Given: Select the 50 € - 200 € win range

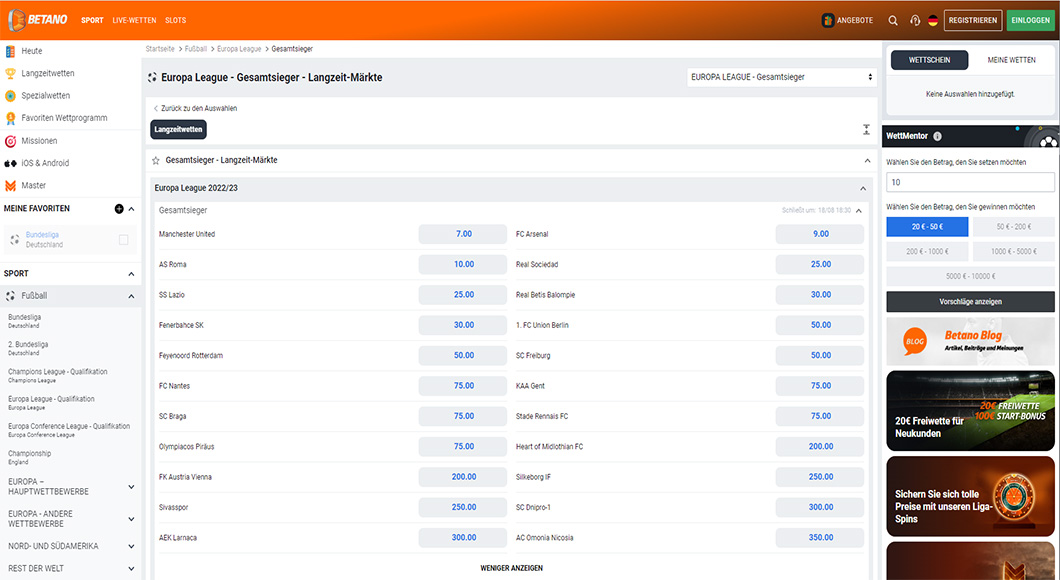Looking at the screenshot, I should click(x=1013, y=226).
